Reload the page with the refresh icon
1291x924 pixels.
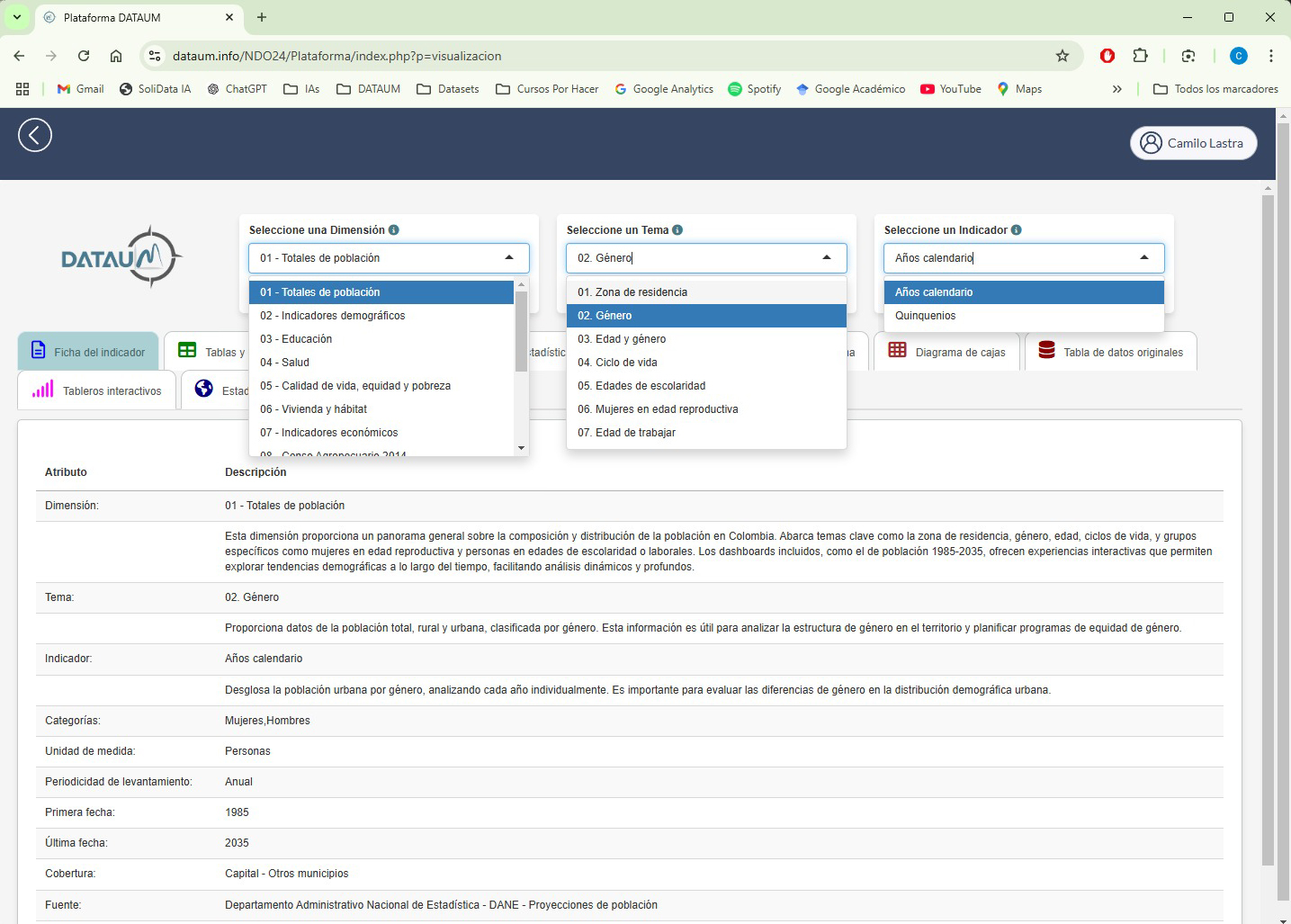tap(84, 56)
